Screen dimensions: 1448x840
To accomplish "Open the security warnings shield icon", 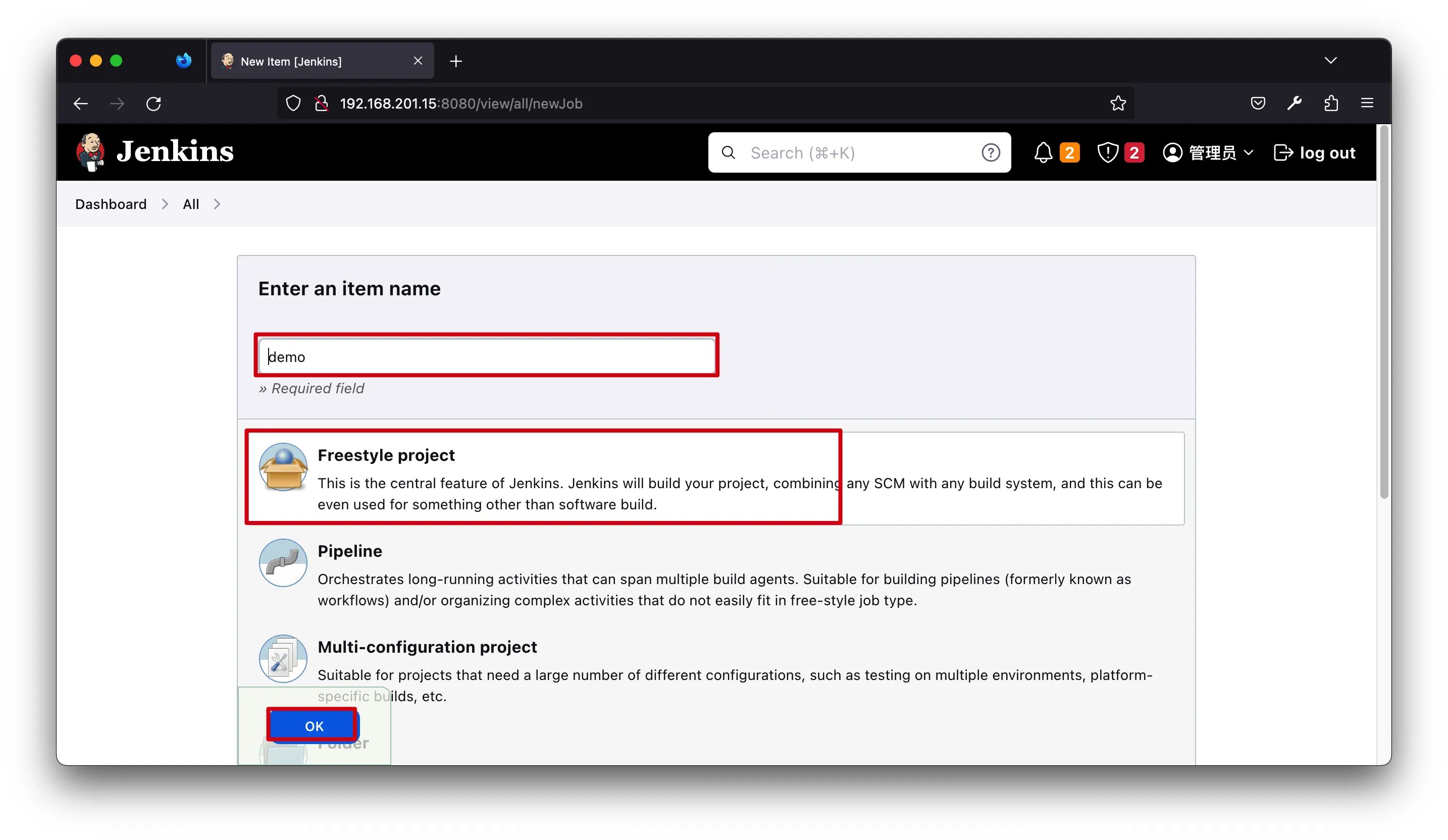I will pyautogui.click(x=1107, y=153).
